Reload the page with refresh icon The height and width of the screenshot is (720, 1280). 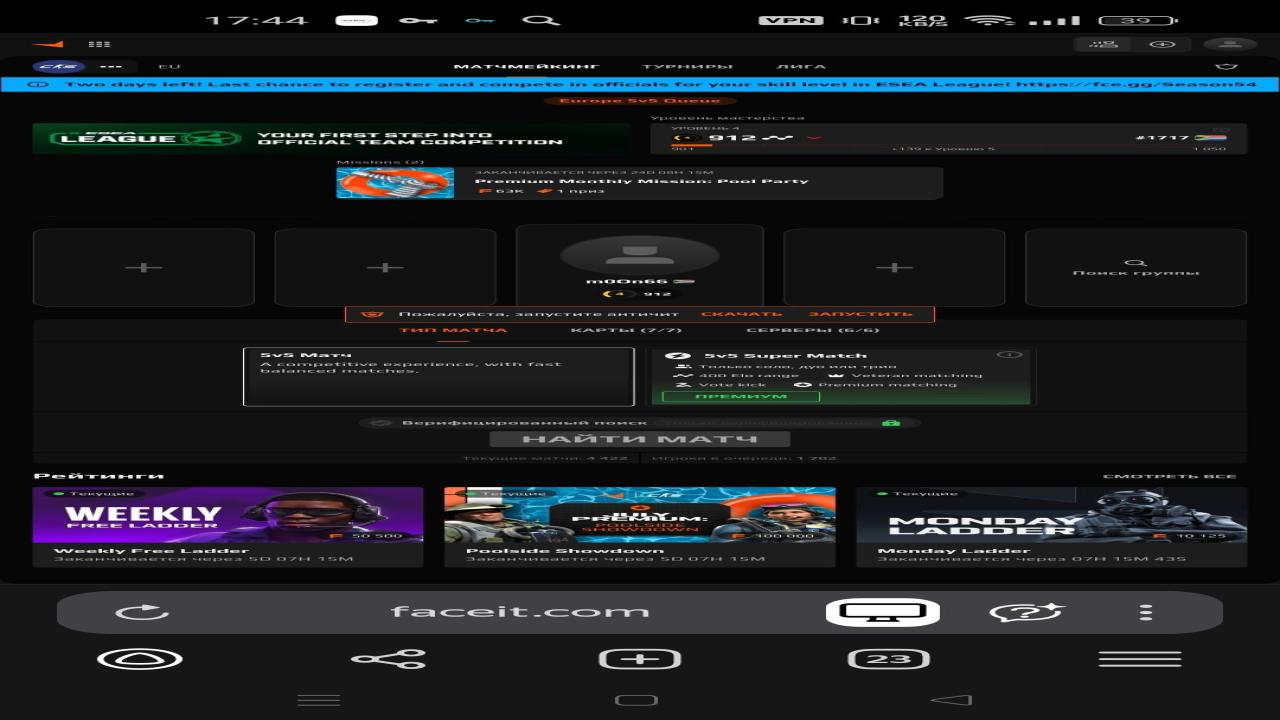142,612
